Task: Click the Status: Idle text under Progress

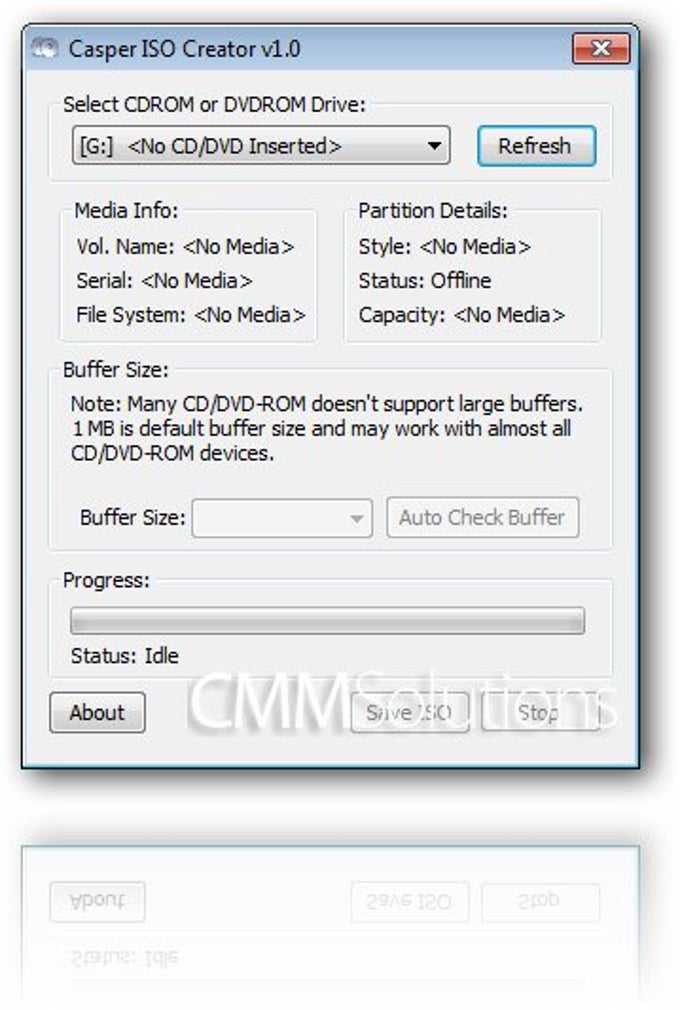Action: click(x=124, y=656)
